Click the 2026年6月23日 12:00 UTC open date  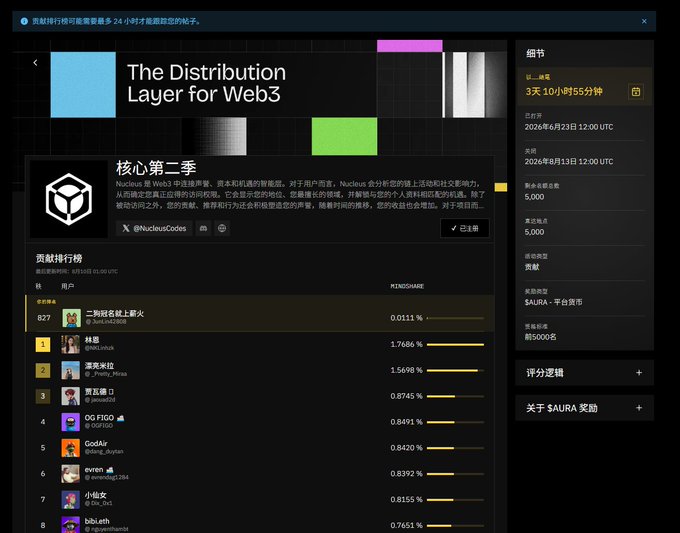point(569,127)
